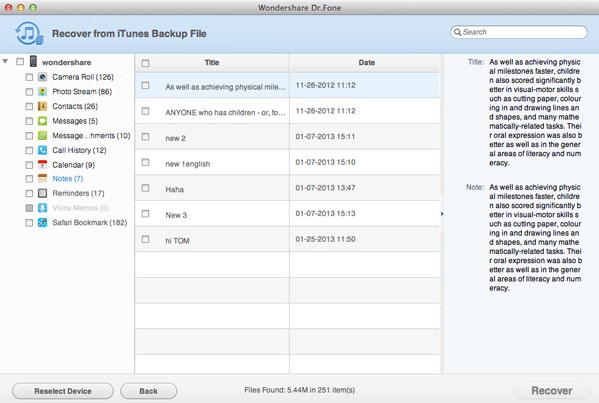The image size is (599, 403).
Task: Check the Contacts (26) category checkbox
Action: click(29, 106)
